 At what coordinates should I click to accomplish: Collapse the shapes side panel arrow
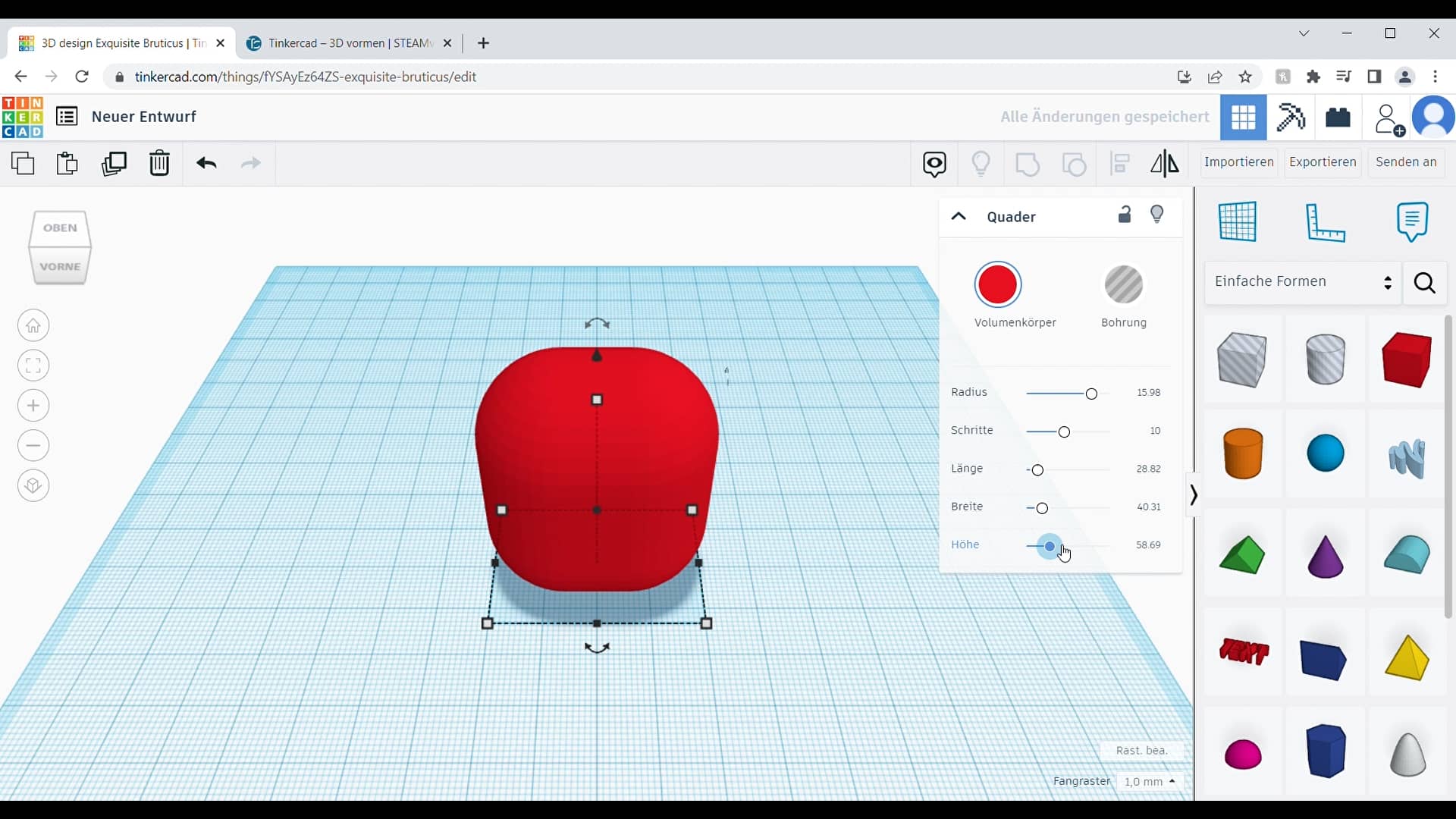pyautogui.click(x=1193, y=495)
